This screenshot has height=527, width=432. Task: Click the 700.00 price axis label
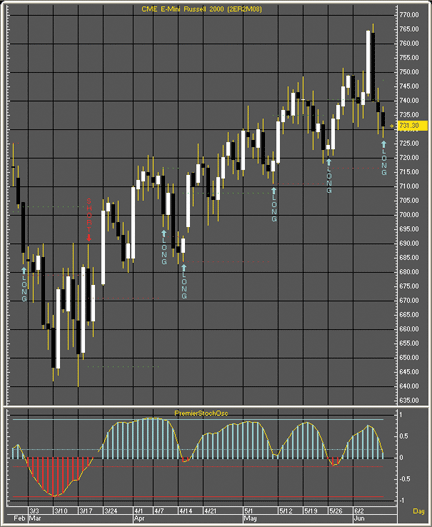pos(409,215)
